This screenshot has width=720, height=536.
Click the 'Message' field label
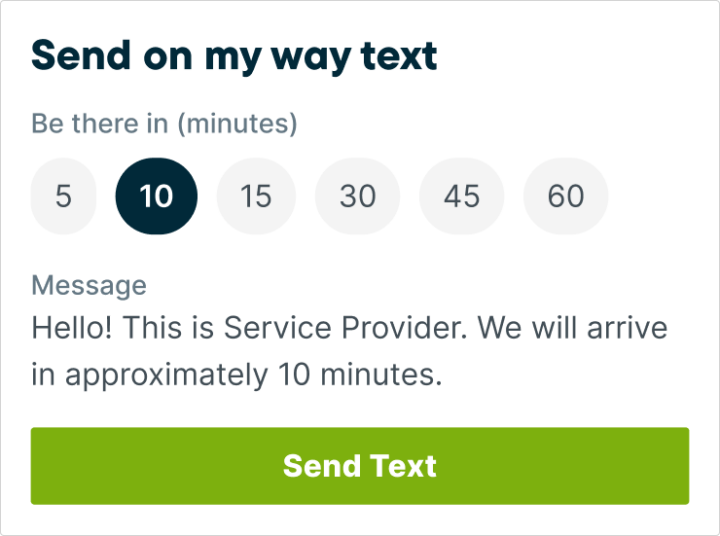[89, 285]
